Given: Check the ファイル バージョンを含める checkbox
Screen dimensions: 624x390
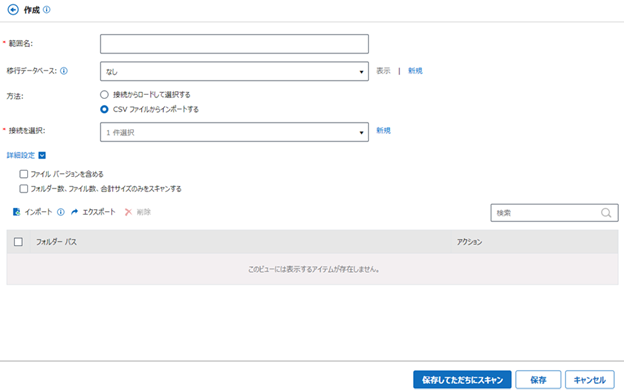Looking at the screenshot, I should point(24,174).
